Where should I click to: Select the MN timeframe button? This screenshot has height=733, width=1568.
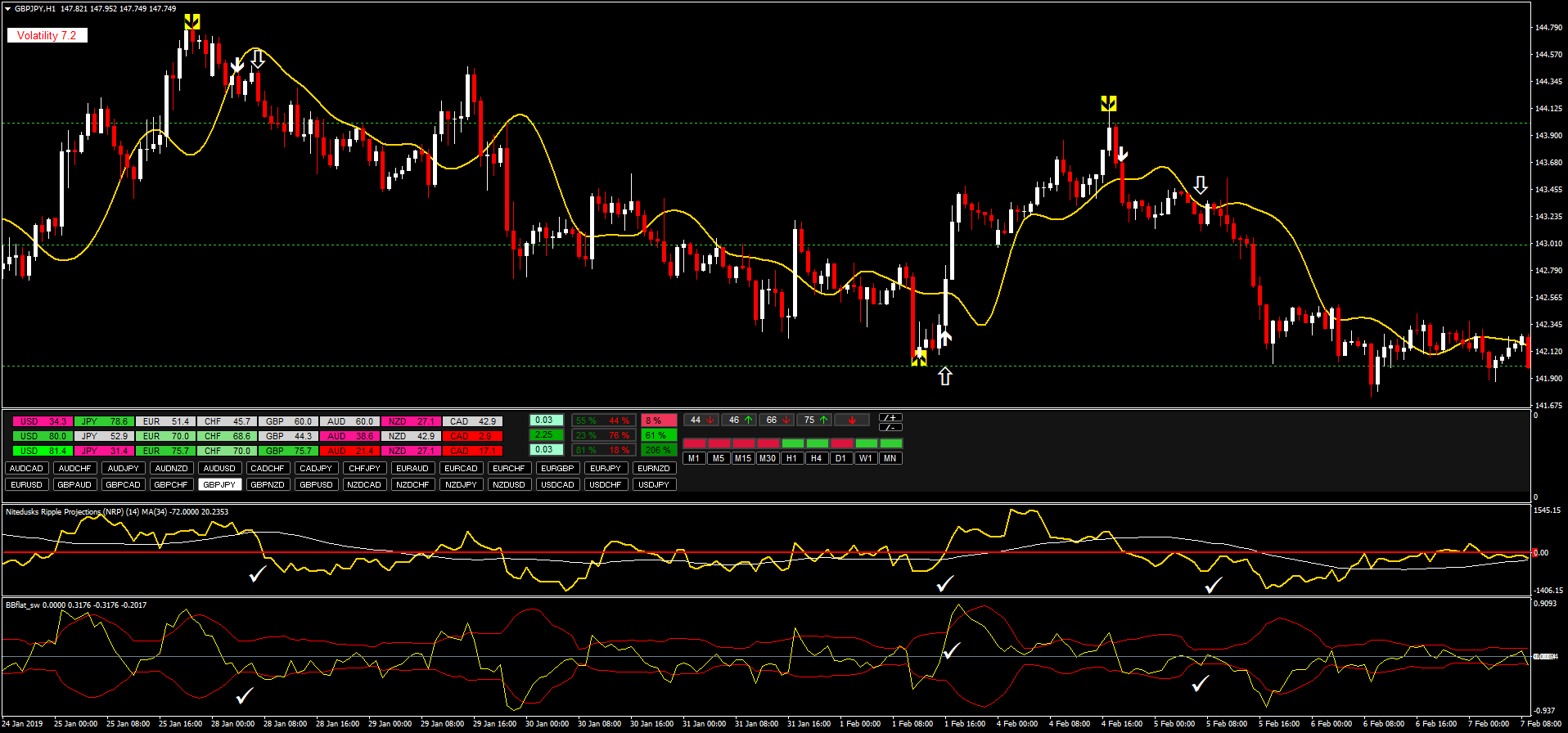tap(890, 458)
